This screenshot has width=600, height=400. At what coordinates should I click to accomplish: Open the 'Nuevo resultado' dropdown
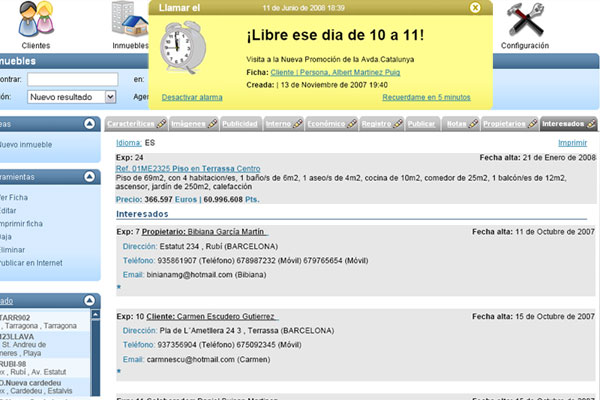point(72,97)
